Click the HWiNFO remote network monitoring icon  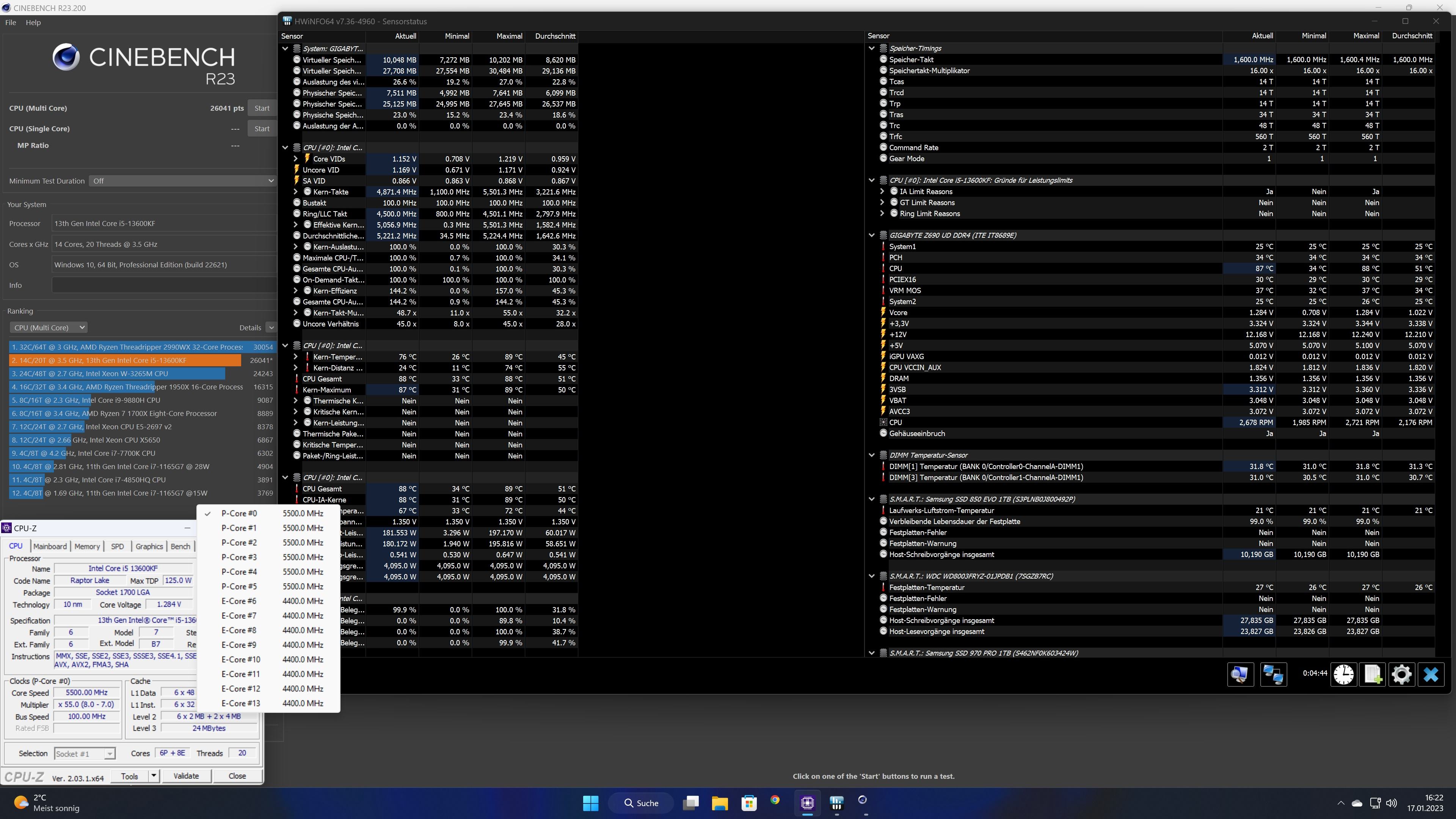click(x=1274, y=674)
